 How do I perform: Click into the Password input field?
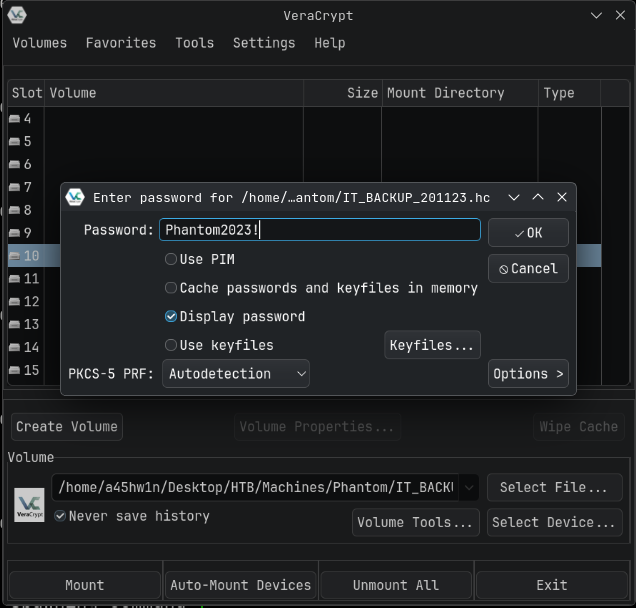click(x=320, y=230)
